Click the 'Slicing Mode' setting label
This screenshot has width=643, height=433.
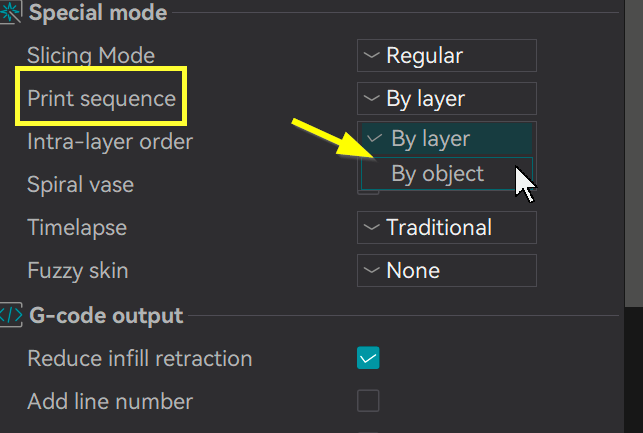click(x=91, y=56)
